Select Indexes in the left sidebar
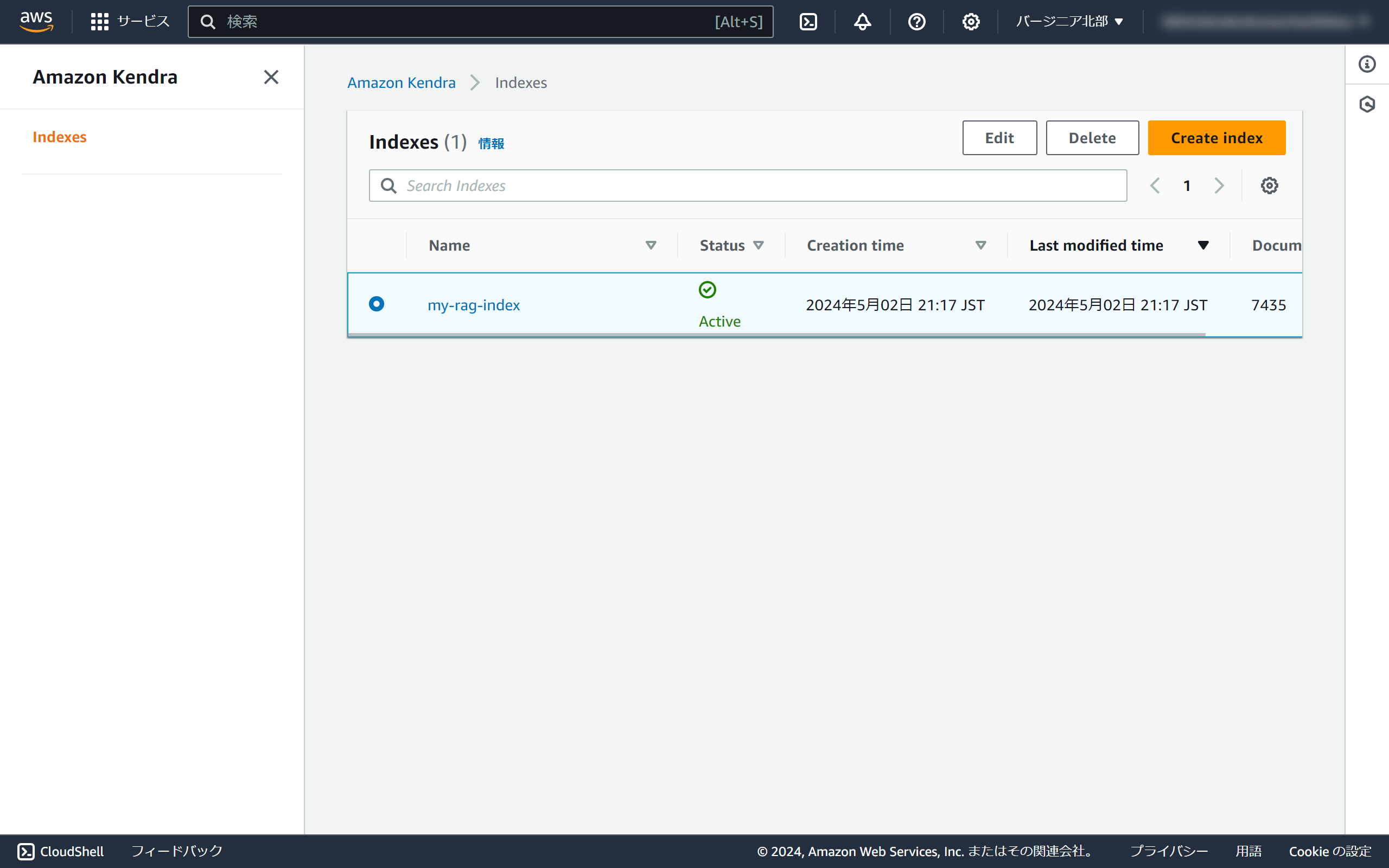The height and width of the screenshot is (868, 1389). [x=60, y=137]
